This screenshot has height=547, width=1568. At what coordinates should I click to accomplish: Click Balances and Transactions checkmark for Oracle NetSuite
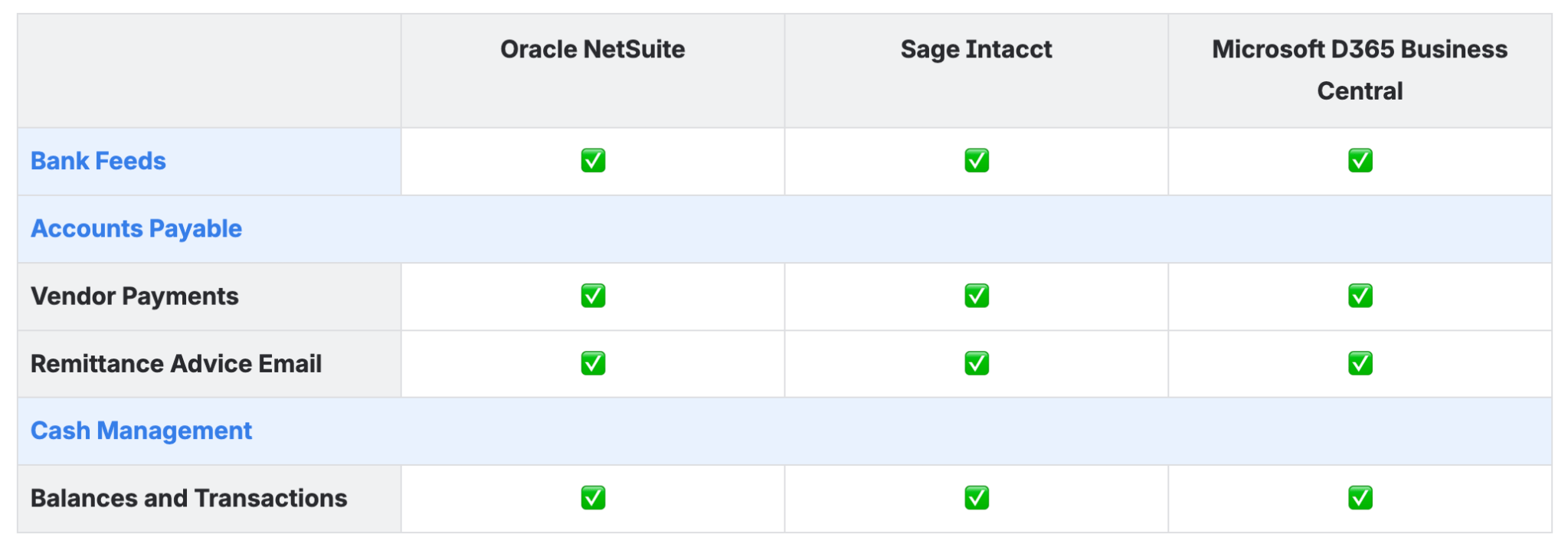pos(593,498)
